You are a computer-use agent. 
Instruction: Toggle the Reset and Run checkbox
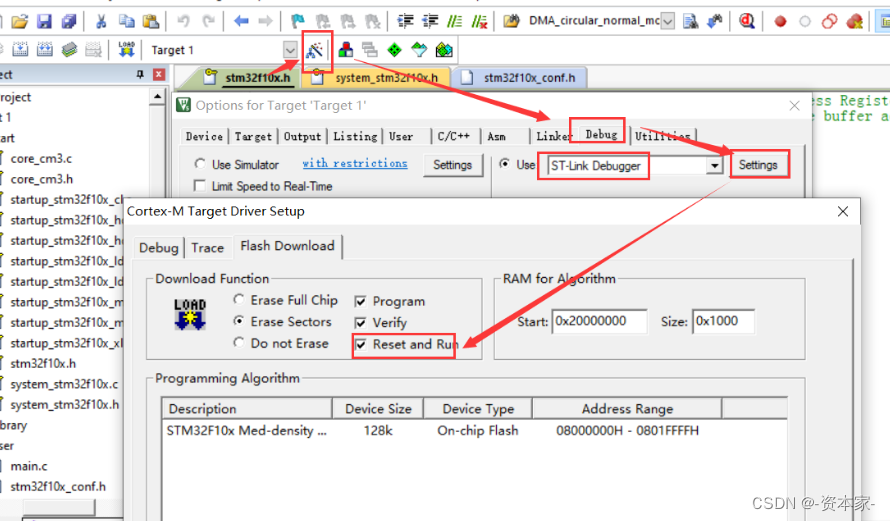(360, 344)
